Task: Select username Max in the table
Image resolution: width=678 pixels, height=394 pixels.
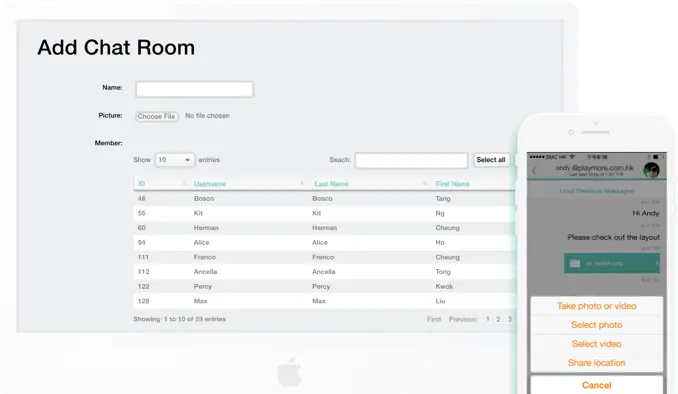Action: [200, 301]
